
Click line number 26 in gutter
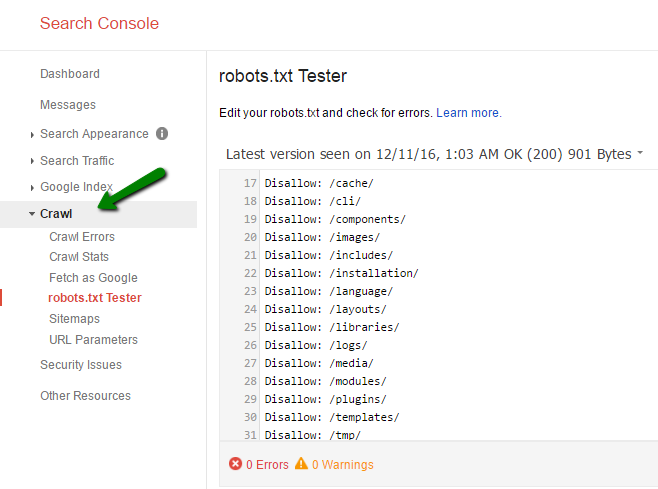250,345
